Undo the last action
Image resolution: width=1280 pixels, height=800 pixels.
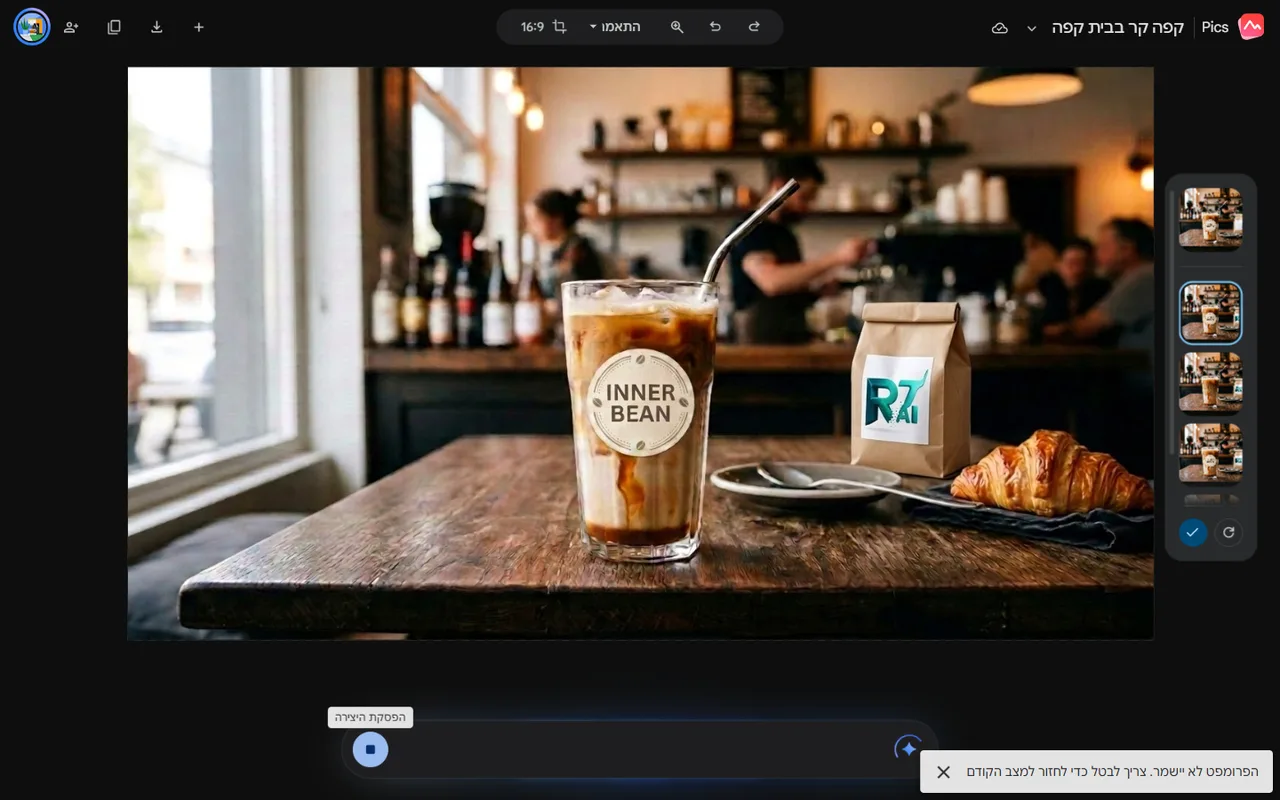tap(715, 27)
